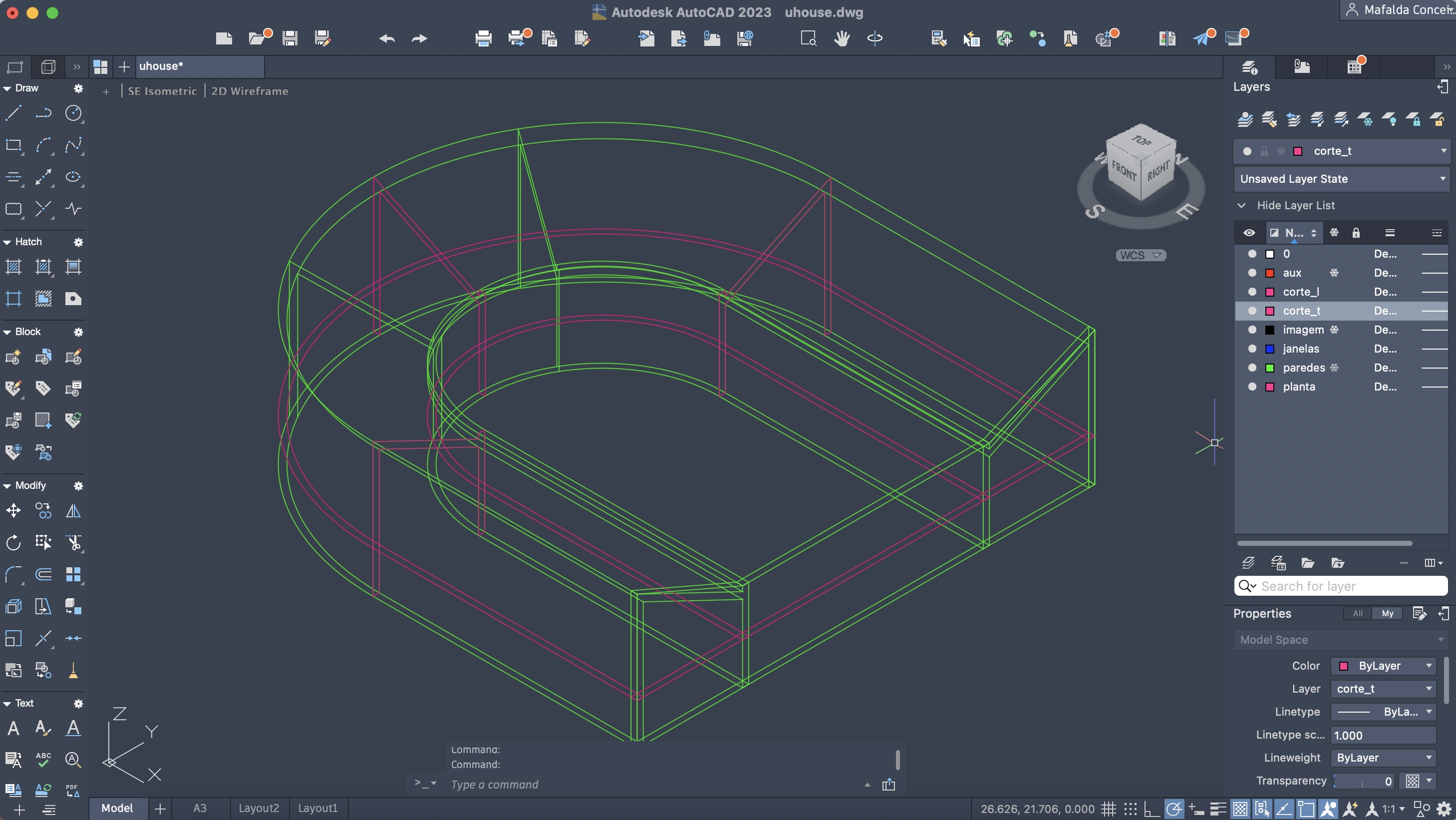Viewport: 1456px width, 820px height.
Task: Click the paredes layer green color swatch
Action: coord(1269,368)
